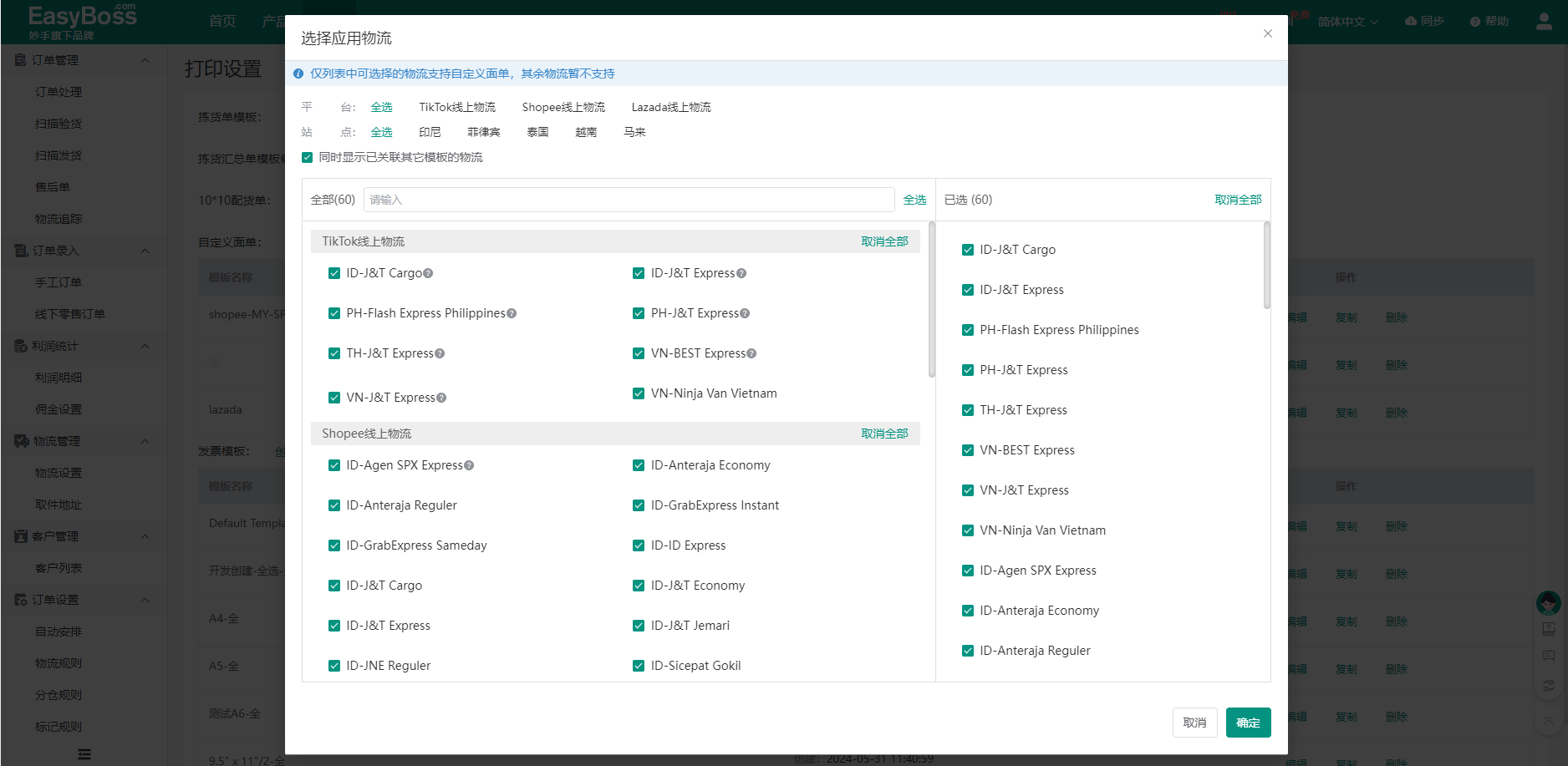Click the order management sidebar icon
Viewport: 1568px width, 766px height.
[21, 60]
